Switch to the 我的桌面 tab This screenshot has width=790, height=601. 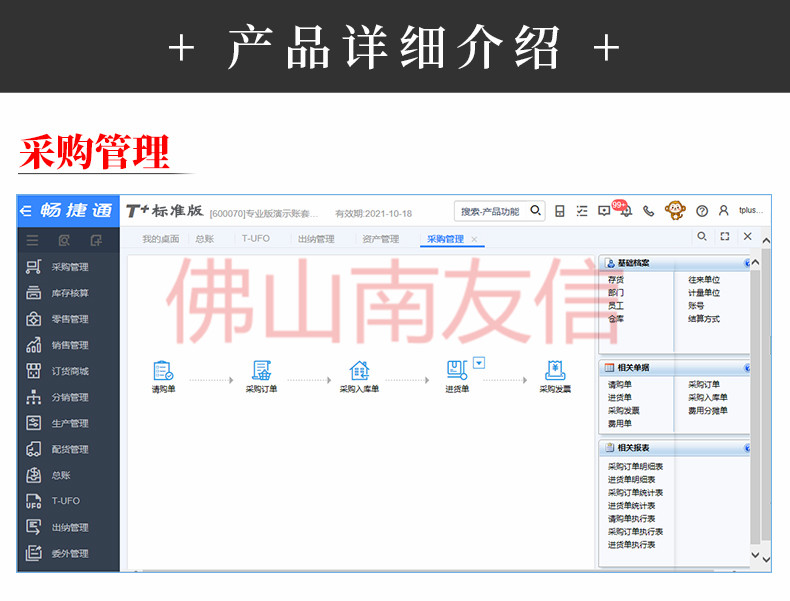pyautogui.click(x=161, y=239)
